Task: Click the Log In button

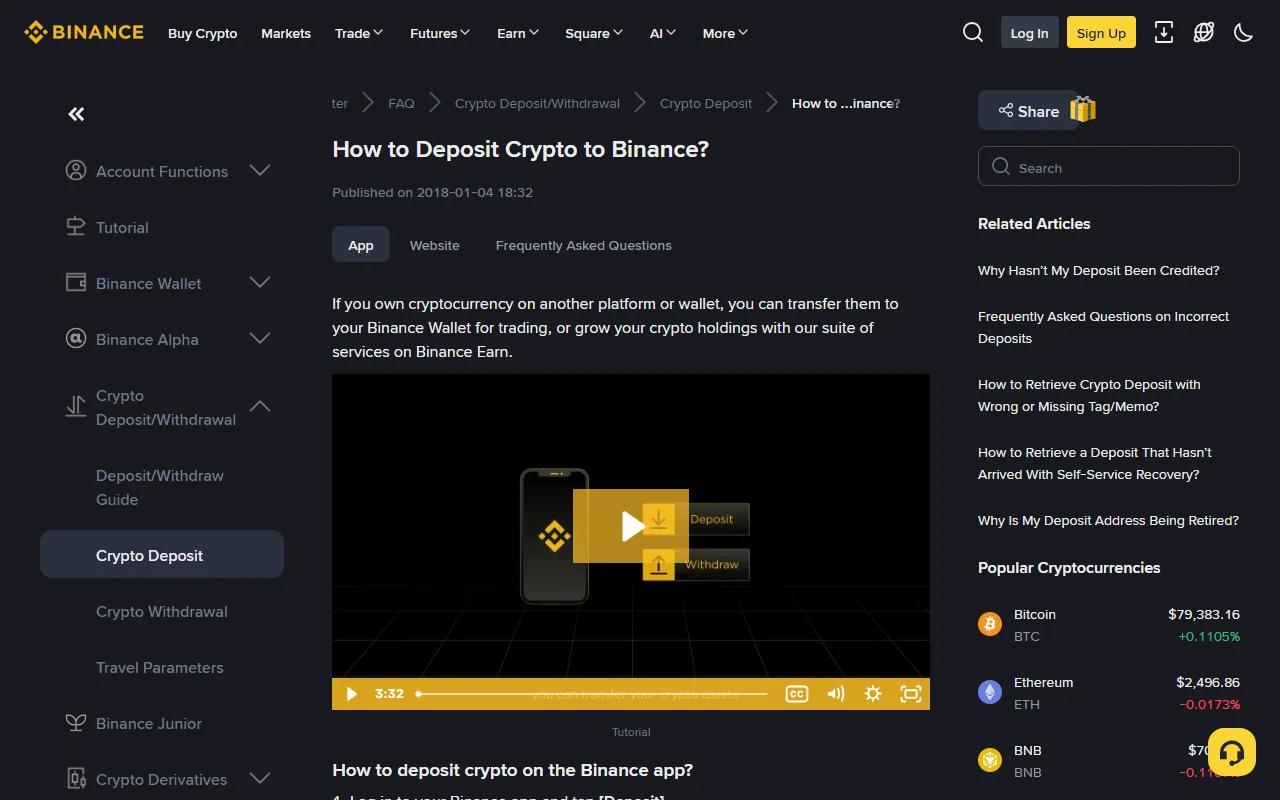Action: (1029, 33)
